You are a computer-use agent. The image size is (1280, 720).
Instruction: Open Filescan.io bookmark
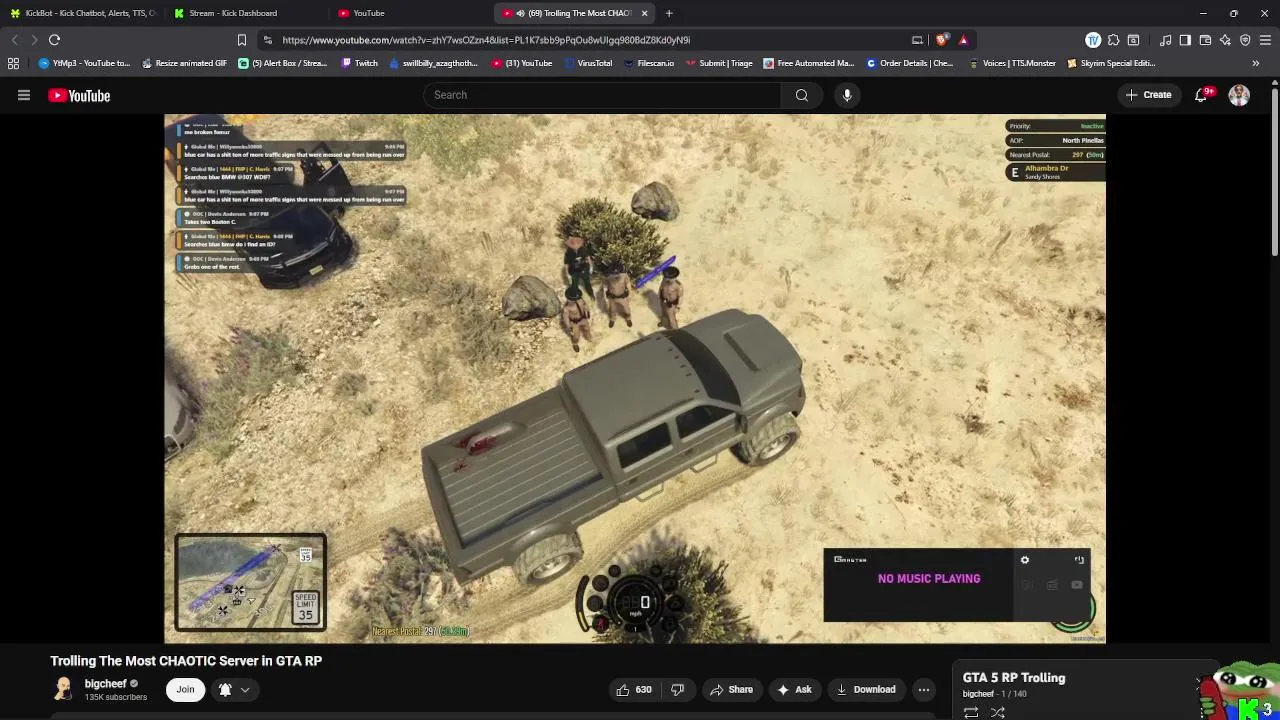pos(648,63)
